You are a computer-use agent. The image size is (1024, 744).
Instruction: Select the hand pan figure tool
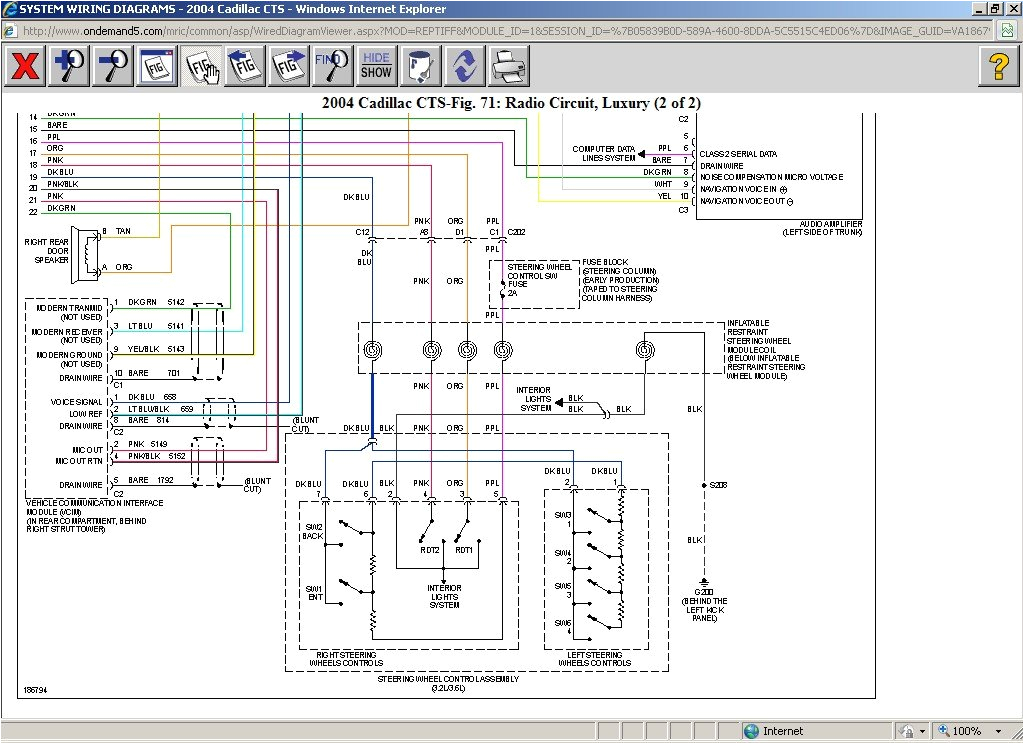pyautogui.click(x=200, y=67)
